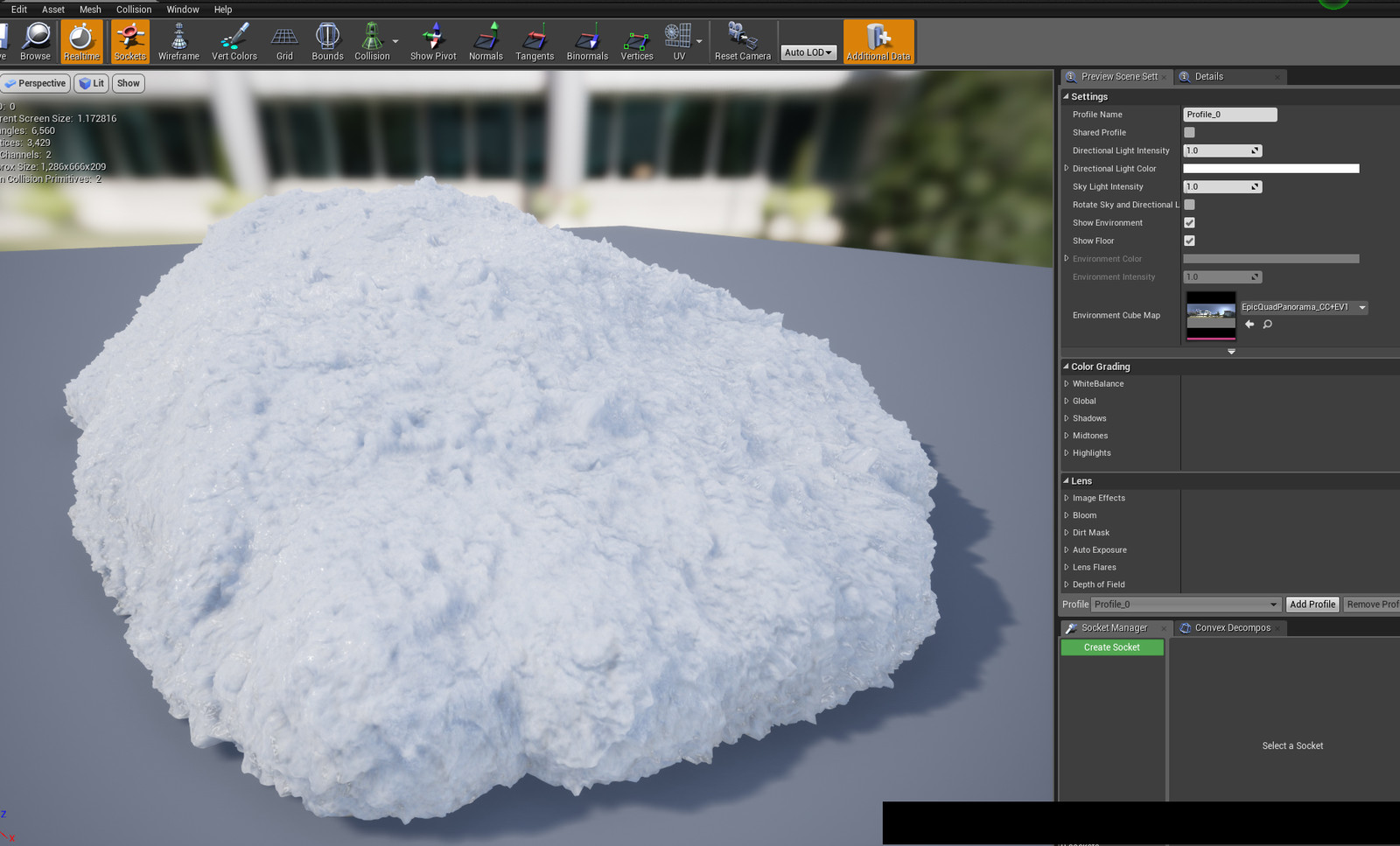This screenshot has height=846, width=1400.
Task: Click the Browse toolbar icon
Action: 35,41
